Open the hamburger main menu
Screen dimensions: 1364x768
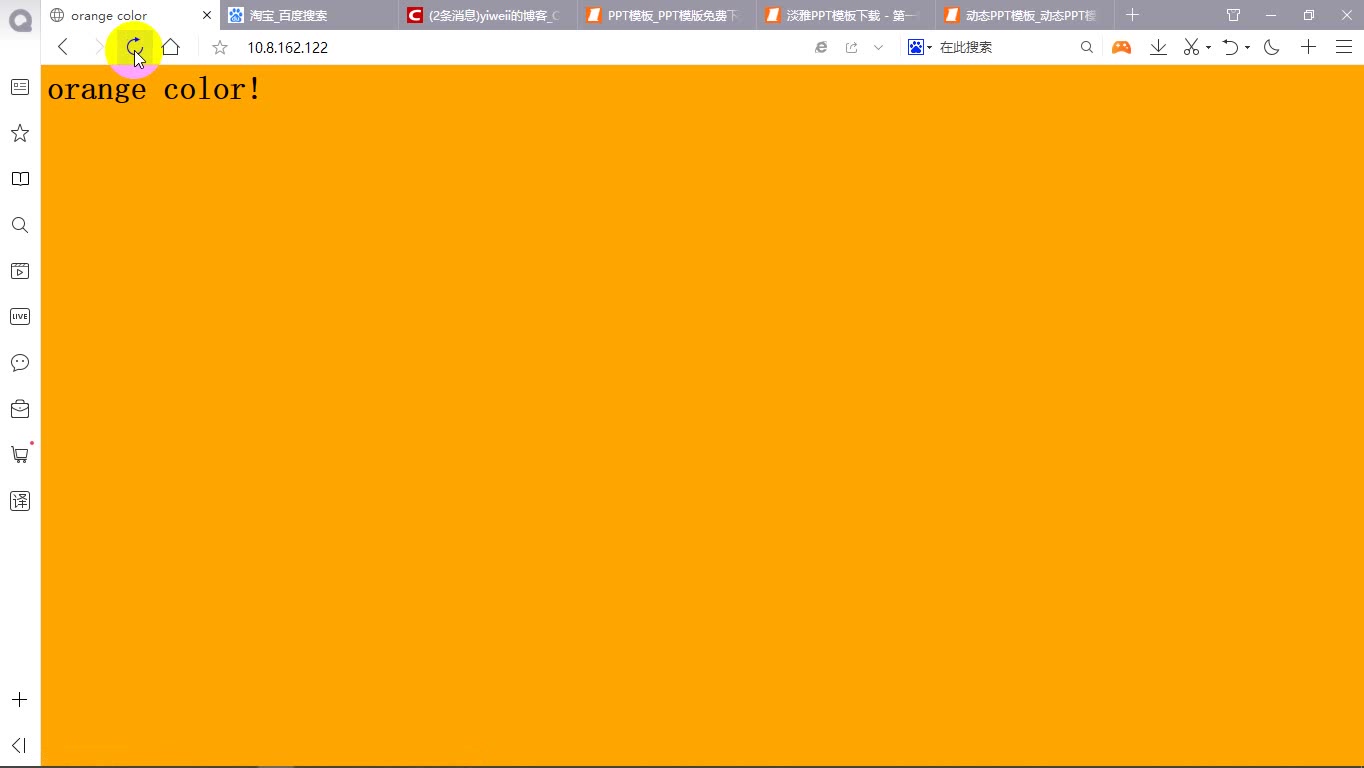(1344, 47)
